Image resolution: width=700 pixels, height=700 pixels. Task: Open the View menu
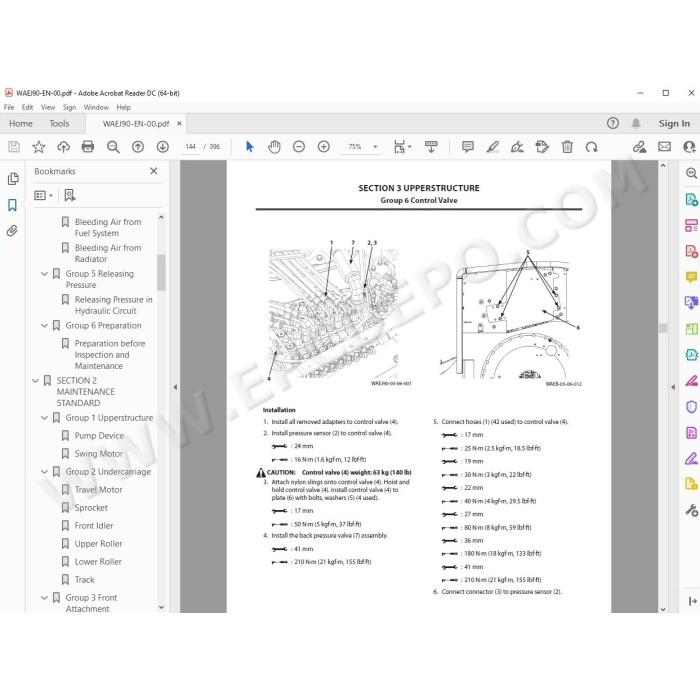click(x=48, y=107)
